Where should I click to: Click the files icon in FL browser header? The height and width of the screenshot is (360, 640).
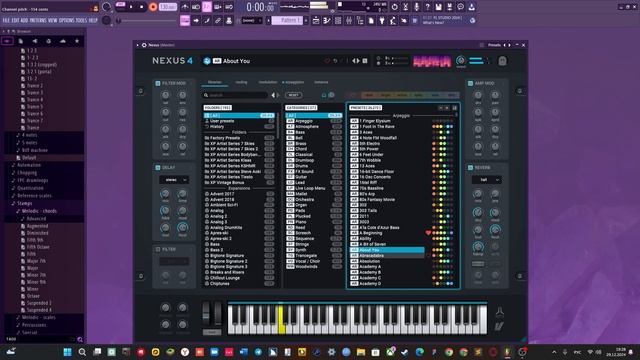(21, 41)
